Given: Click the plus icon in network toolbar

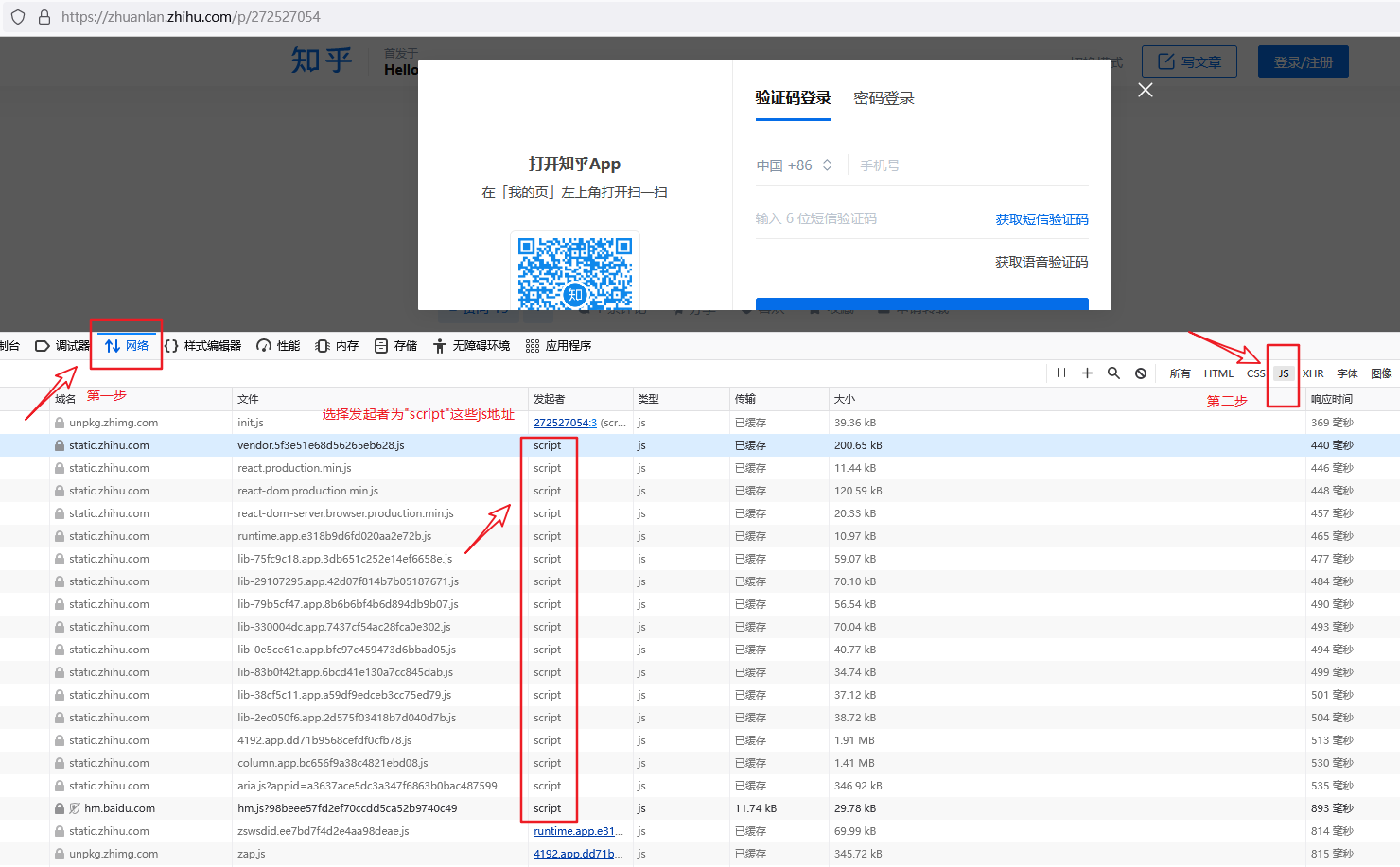Looking at the screenshot, I should (x=1087, y=373).
